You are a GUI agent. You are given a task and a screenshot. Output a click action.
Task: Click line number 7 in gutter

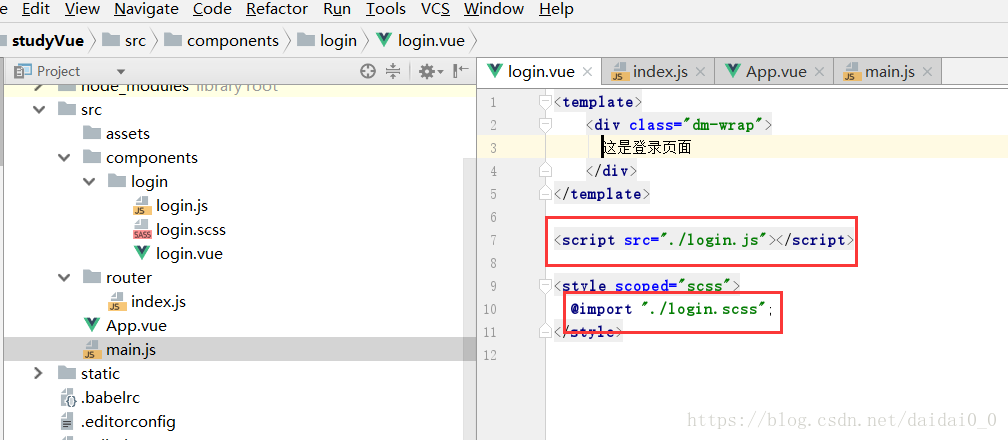[x=493, y=240]
